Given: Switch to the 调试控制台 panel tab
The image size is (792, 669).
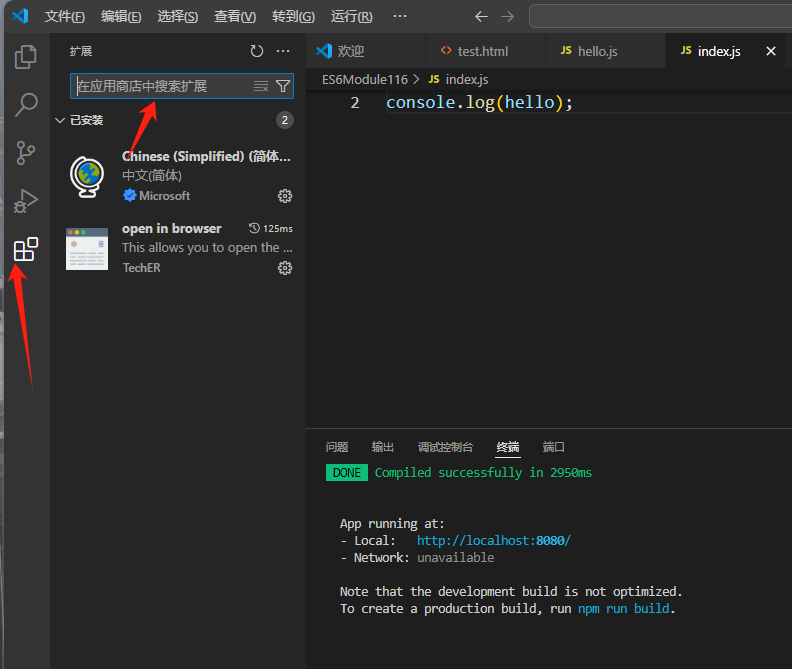Looking at the screenshot, I should pyautogui.click(x=445, y=447).
